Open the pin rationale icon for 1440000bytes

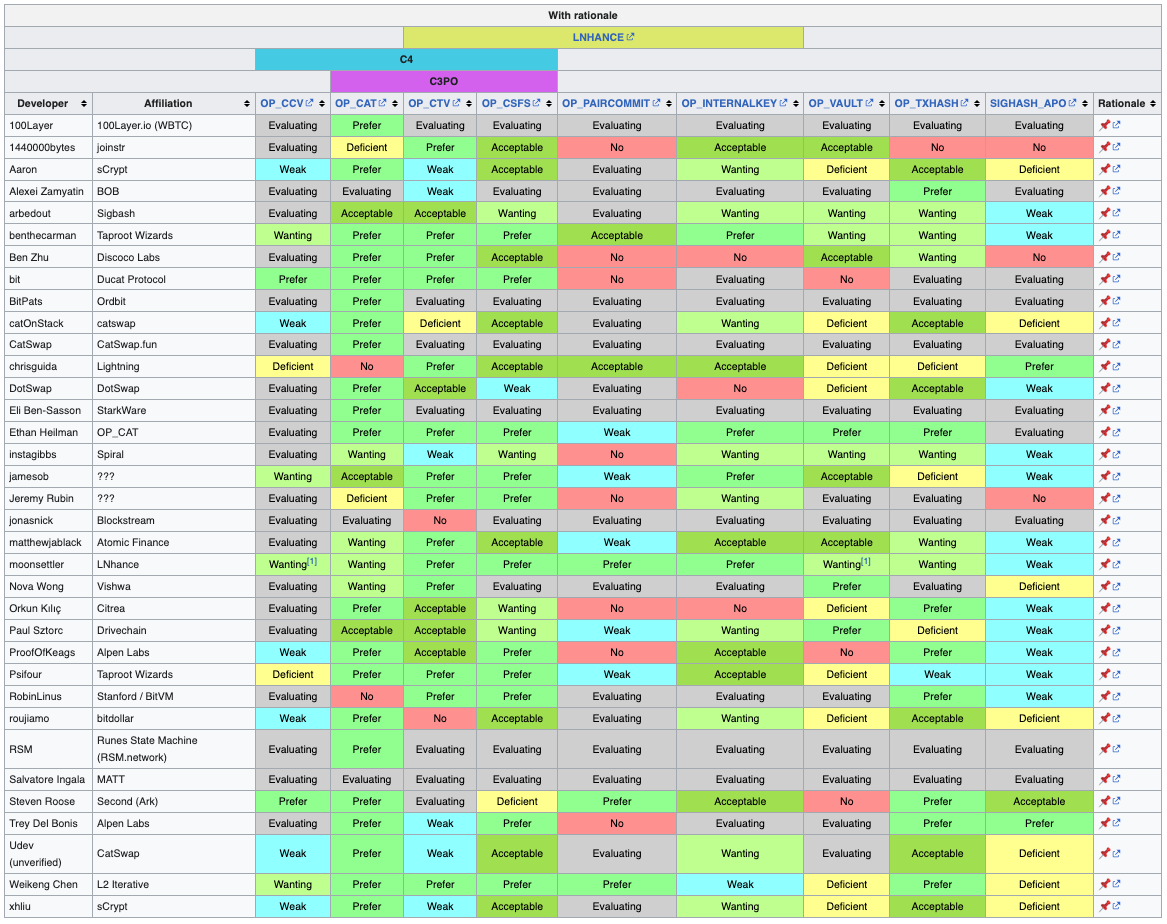pos(1104,147)
